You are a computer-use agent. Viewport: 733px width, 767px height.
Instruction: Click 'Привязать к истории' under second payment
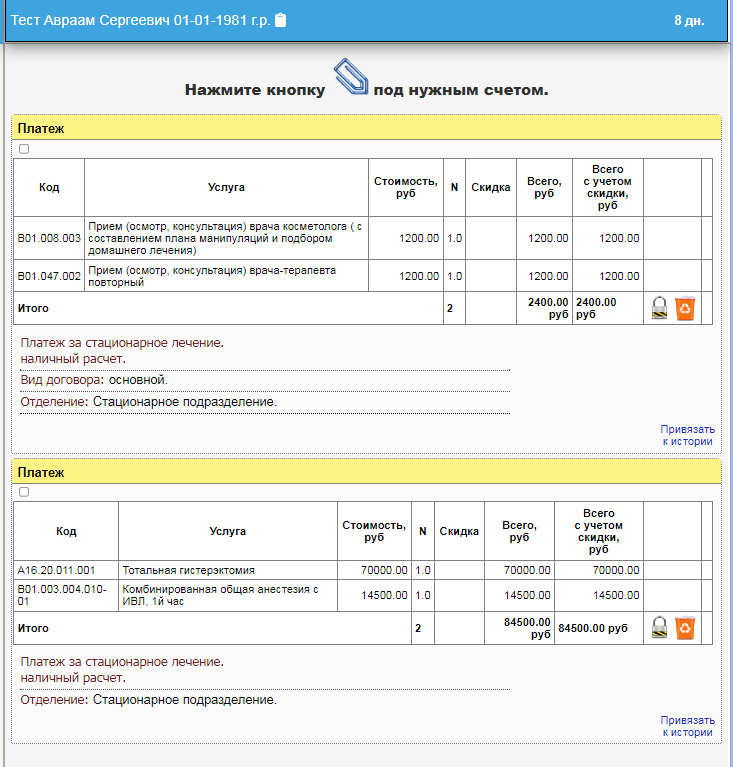pos(687,726)
